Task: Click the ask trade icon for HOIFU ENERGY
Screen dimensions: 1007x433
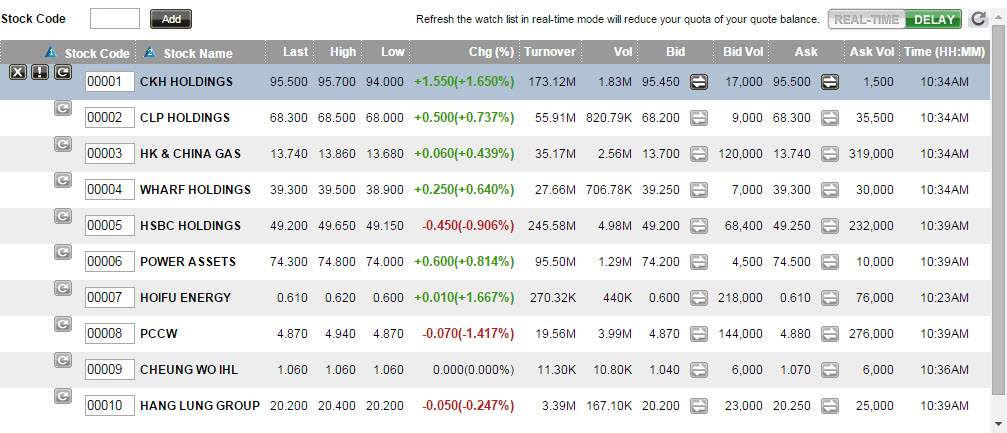Action: pyautogui.click(x=830, y=297)
